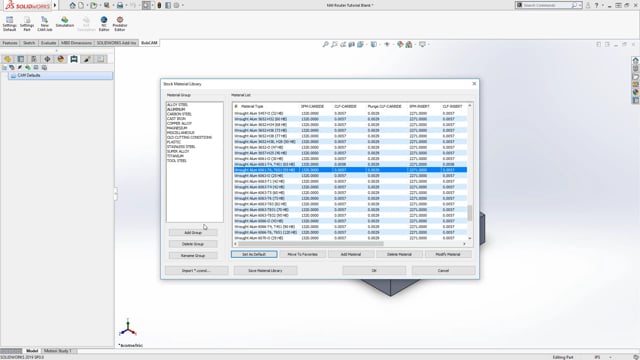
Task: Launch the NC Editor
Action: (x=104, y=24)
